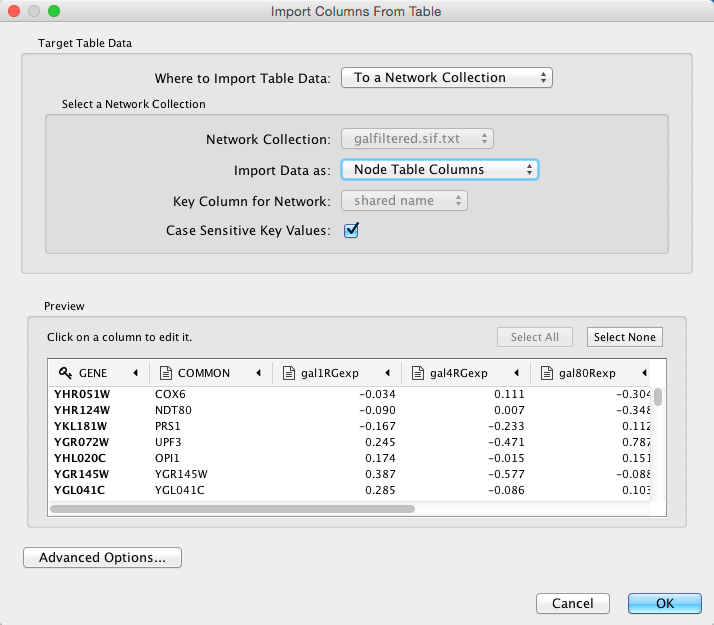Cancel the import dialog

(x=572, y=603)
